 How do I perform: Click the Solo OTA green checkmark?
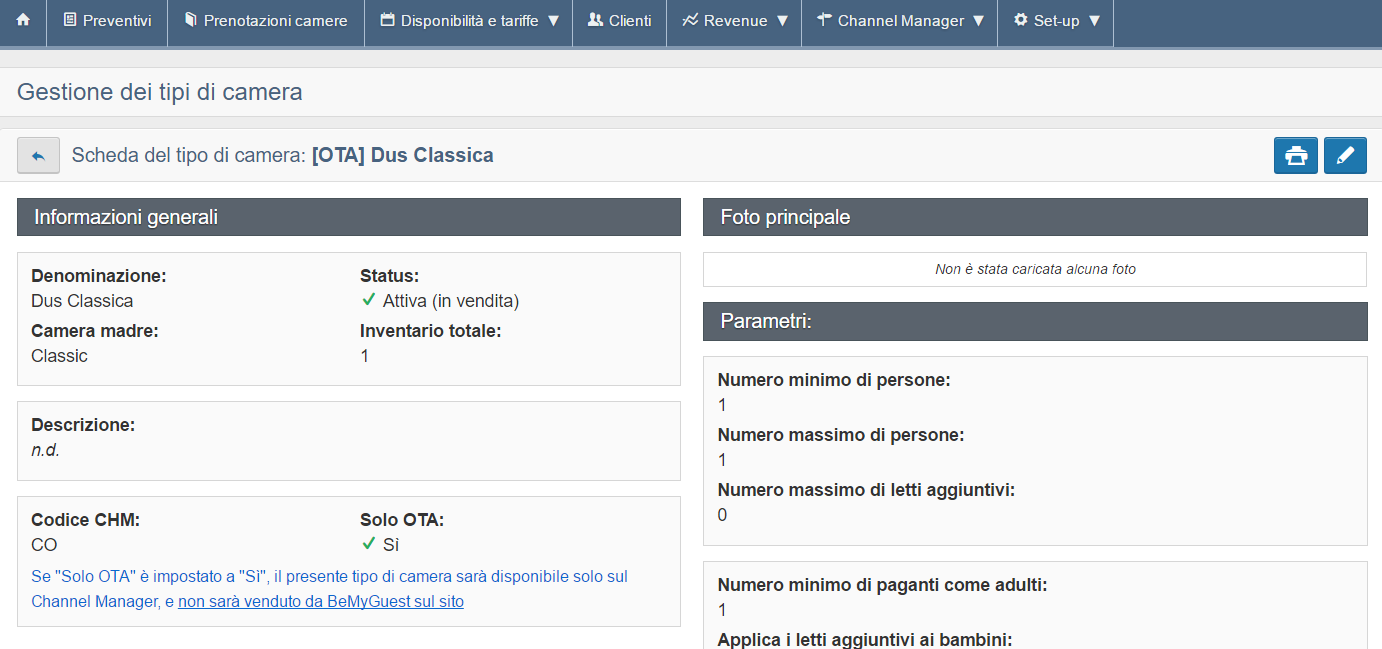coord(369,545)
